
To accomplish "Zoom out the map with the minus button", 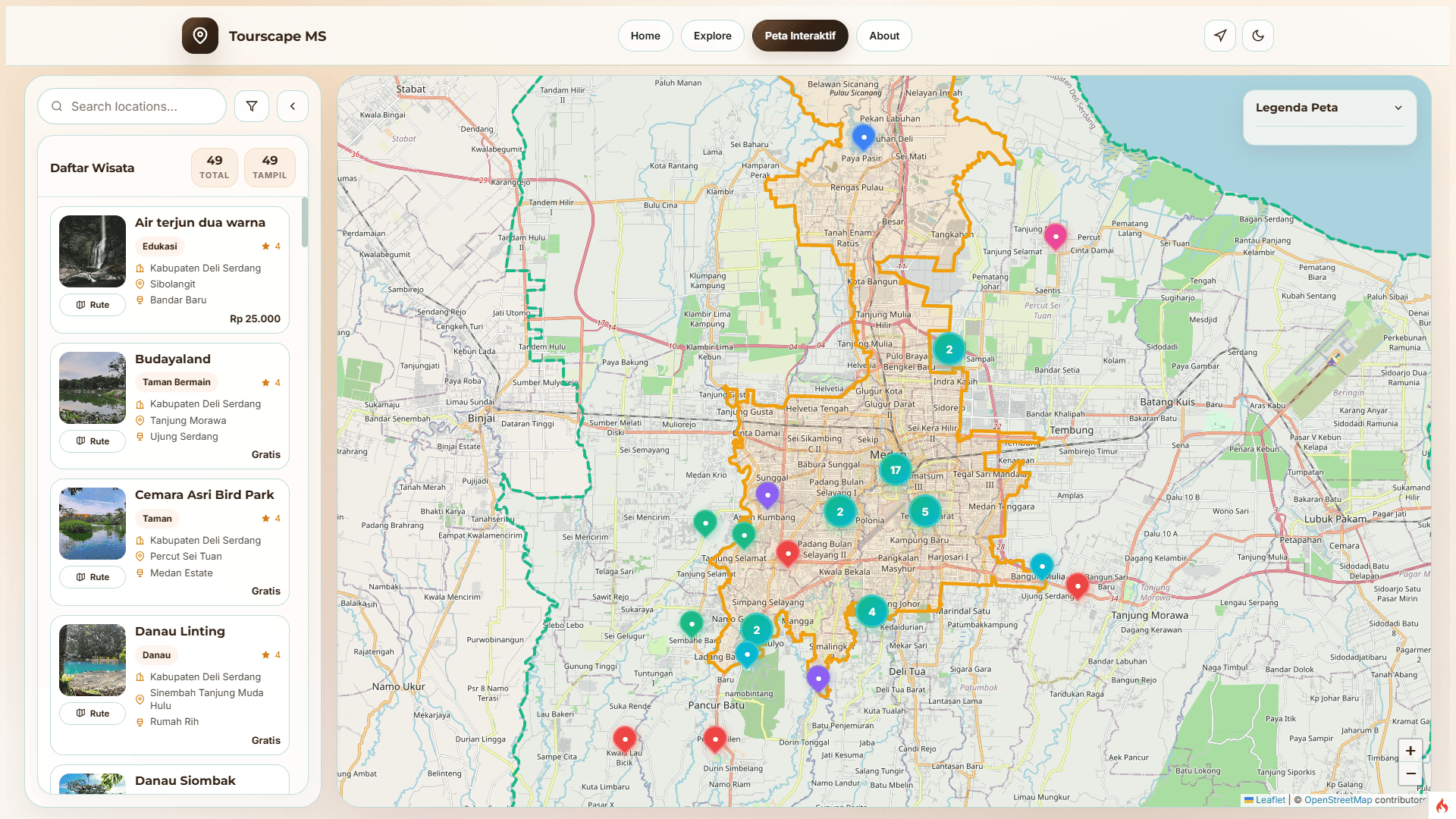I will coord(1410,773).
